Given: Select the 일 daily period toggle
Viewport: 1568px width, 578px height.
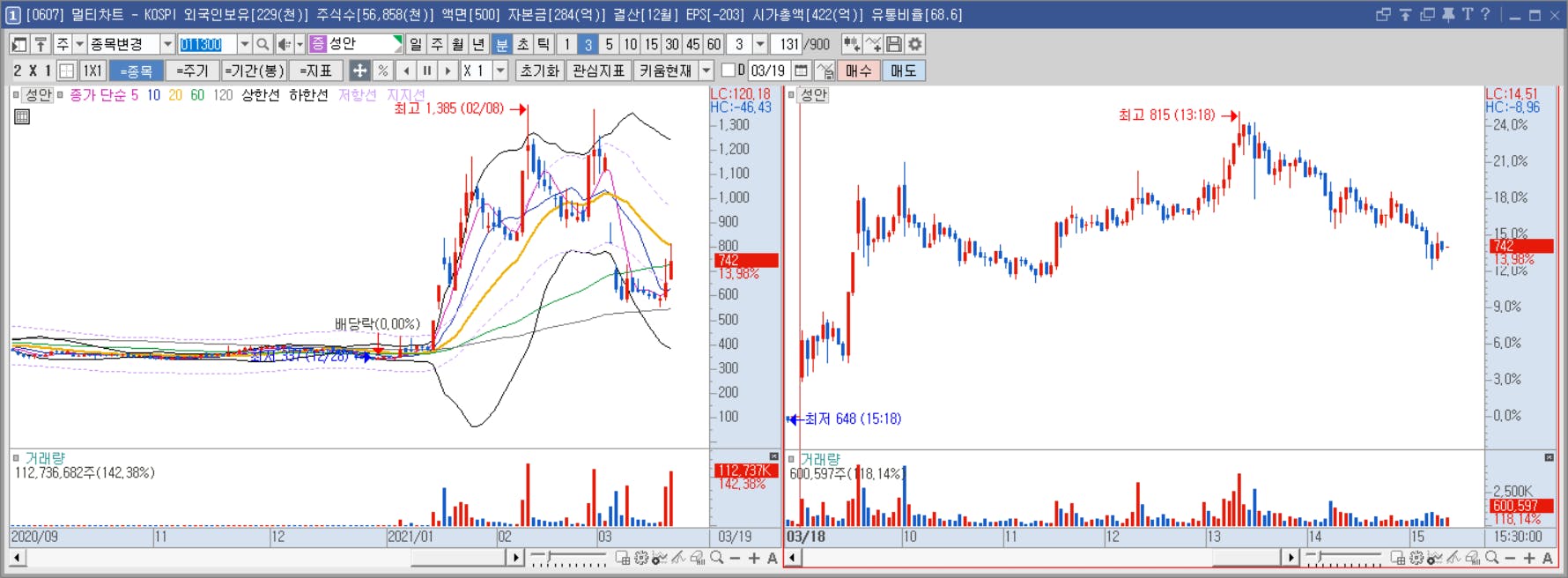Looking at the screenshot, I should 417,44.
